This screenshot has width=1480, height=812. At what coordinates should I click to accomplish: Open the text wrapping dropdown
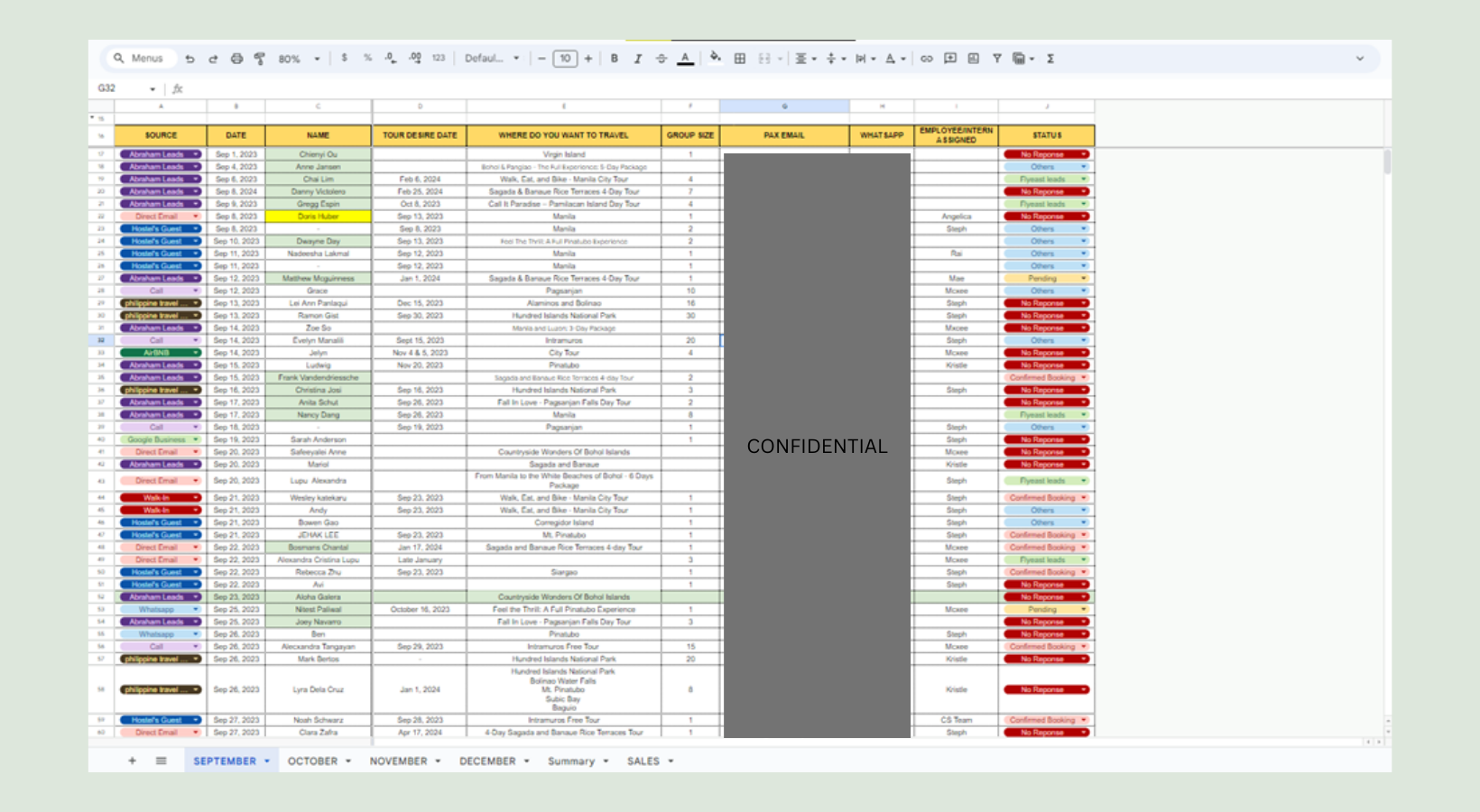tap(865, 59)
